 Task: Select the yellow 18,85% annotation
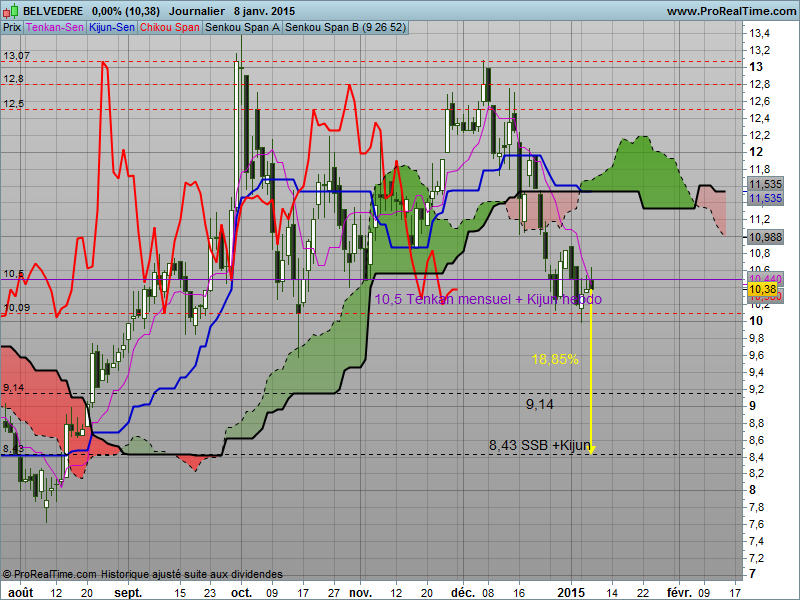[555, 359]
